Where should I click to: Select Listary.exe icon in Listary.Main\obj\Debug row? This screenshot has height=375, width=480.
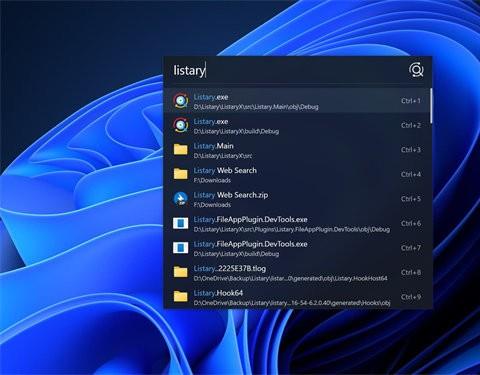pyautogui.click(x=181, y=101)
